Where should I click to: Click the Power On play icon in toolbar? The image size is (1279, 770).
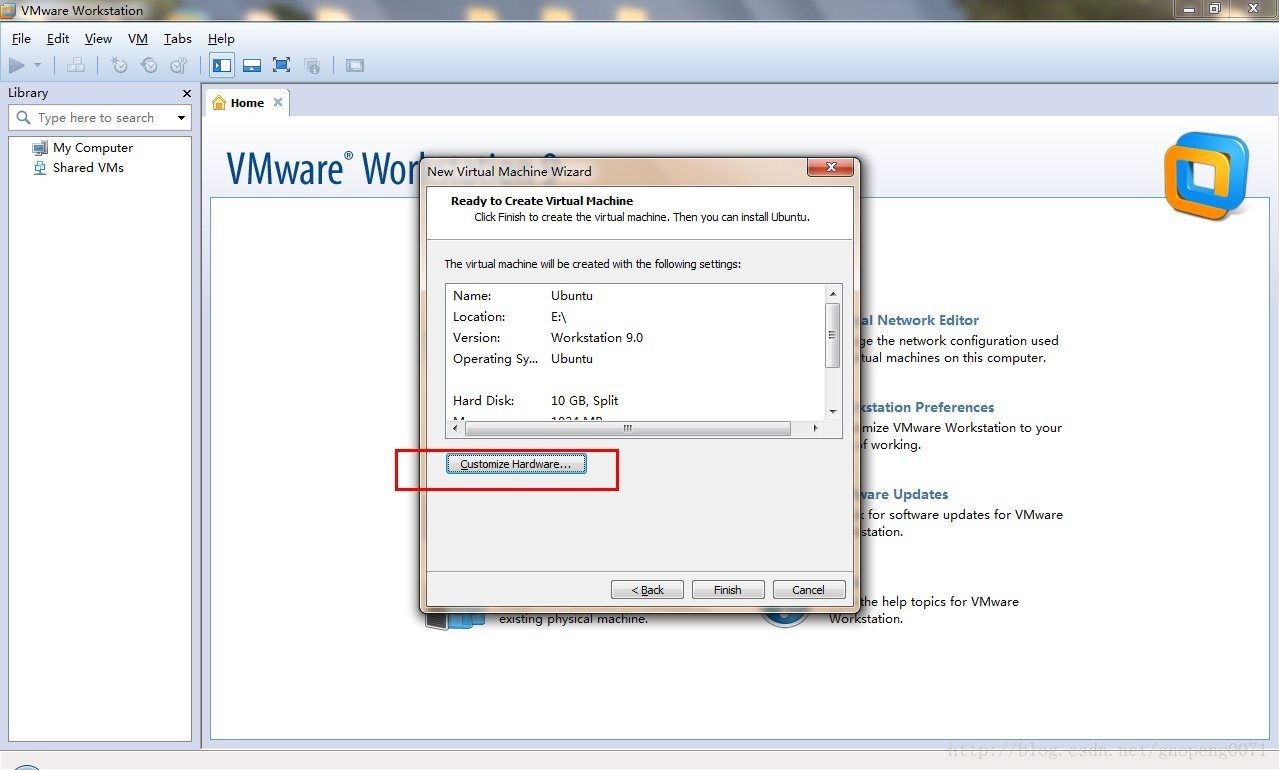coord(17,65)
